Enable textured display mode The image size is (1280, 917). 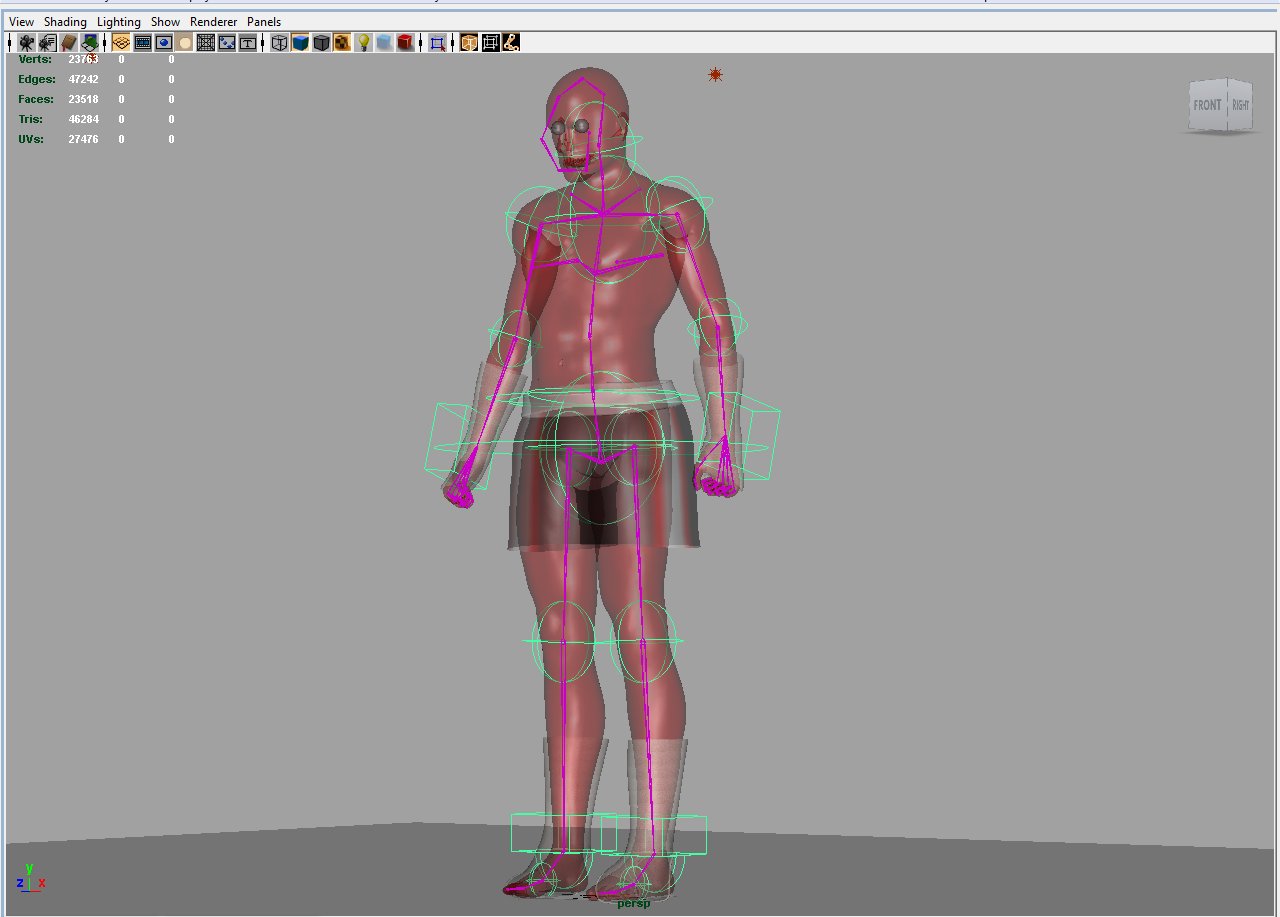pyautogui.click(x=341, y=41)
